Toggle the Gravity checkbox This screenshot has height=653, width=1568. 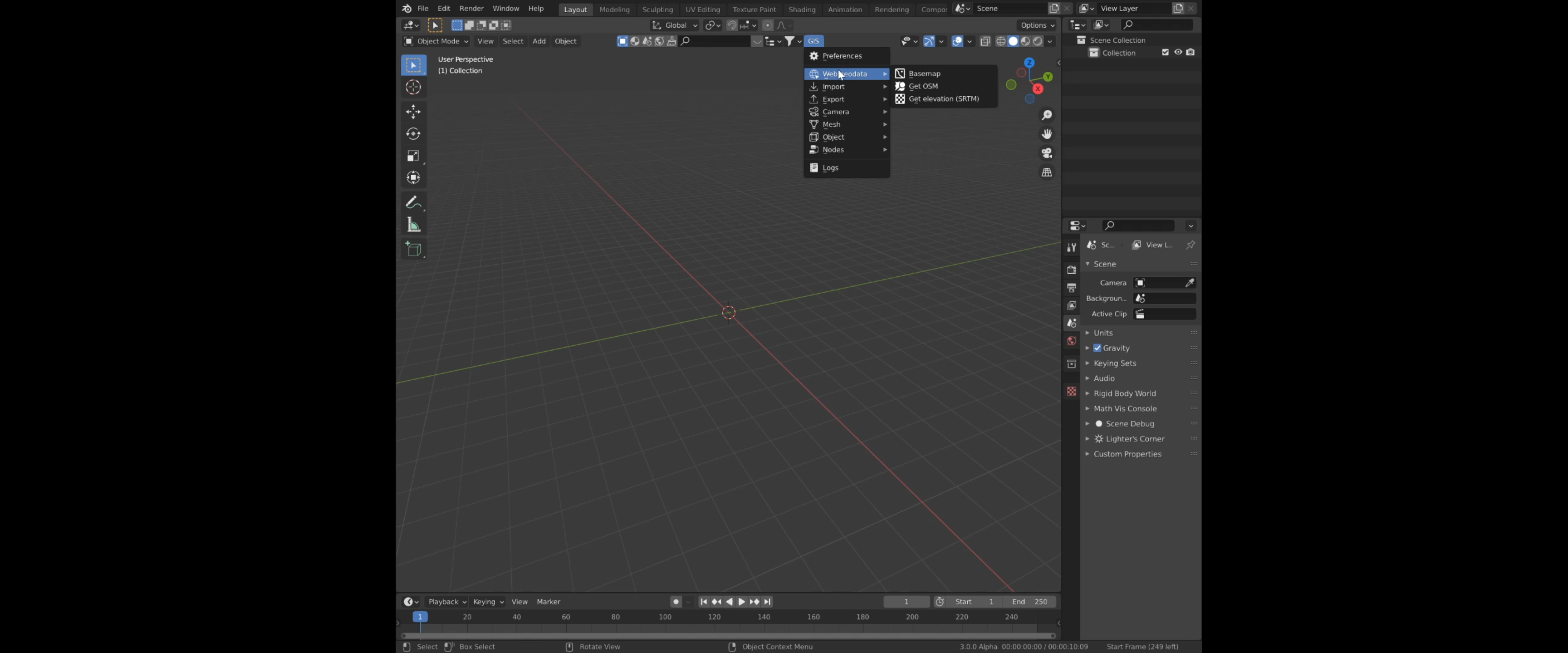tap(1098, 348)
